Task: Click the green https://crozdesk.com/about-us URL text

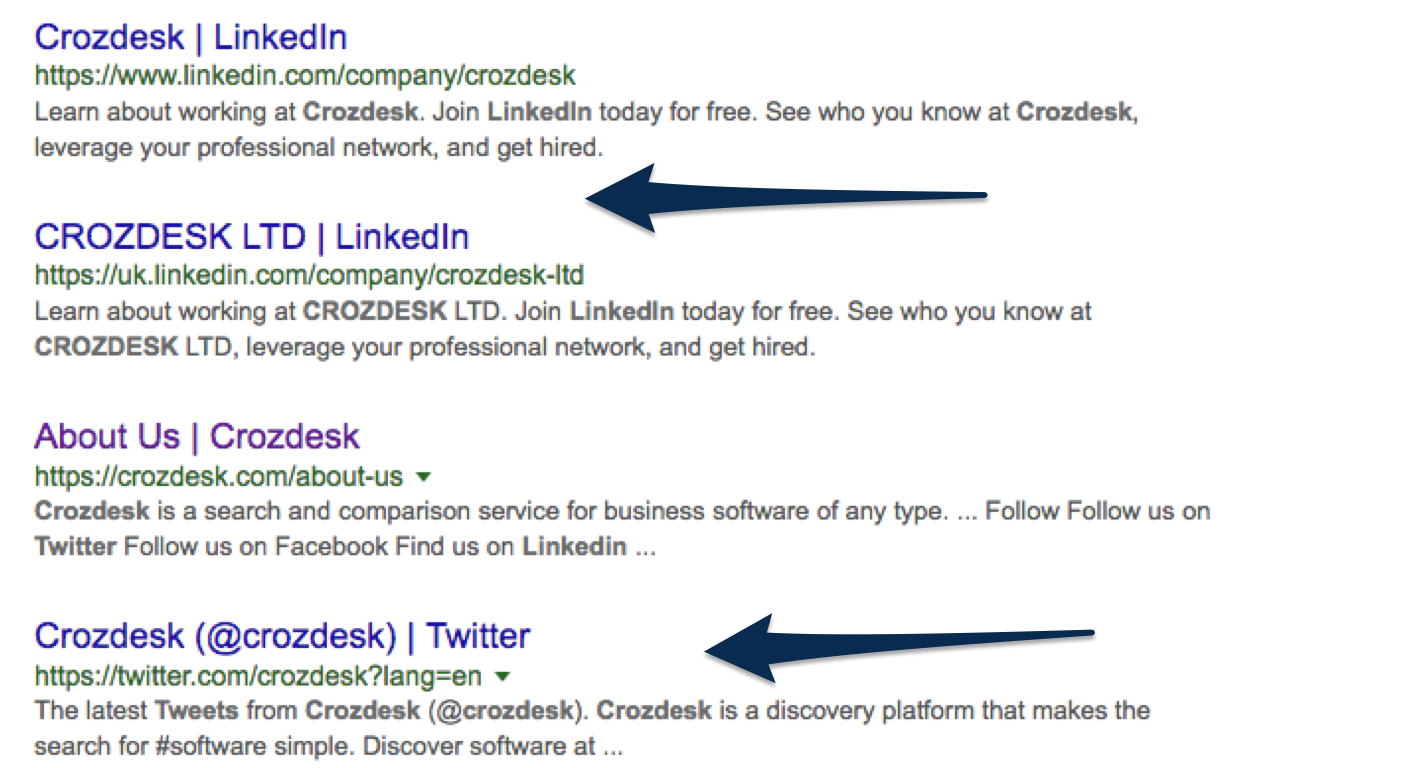Action: [219, 476]
